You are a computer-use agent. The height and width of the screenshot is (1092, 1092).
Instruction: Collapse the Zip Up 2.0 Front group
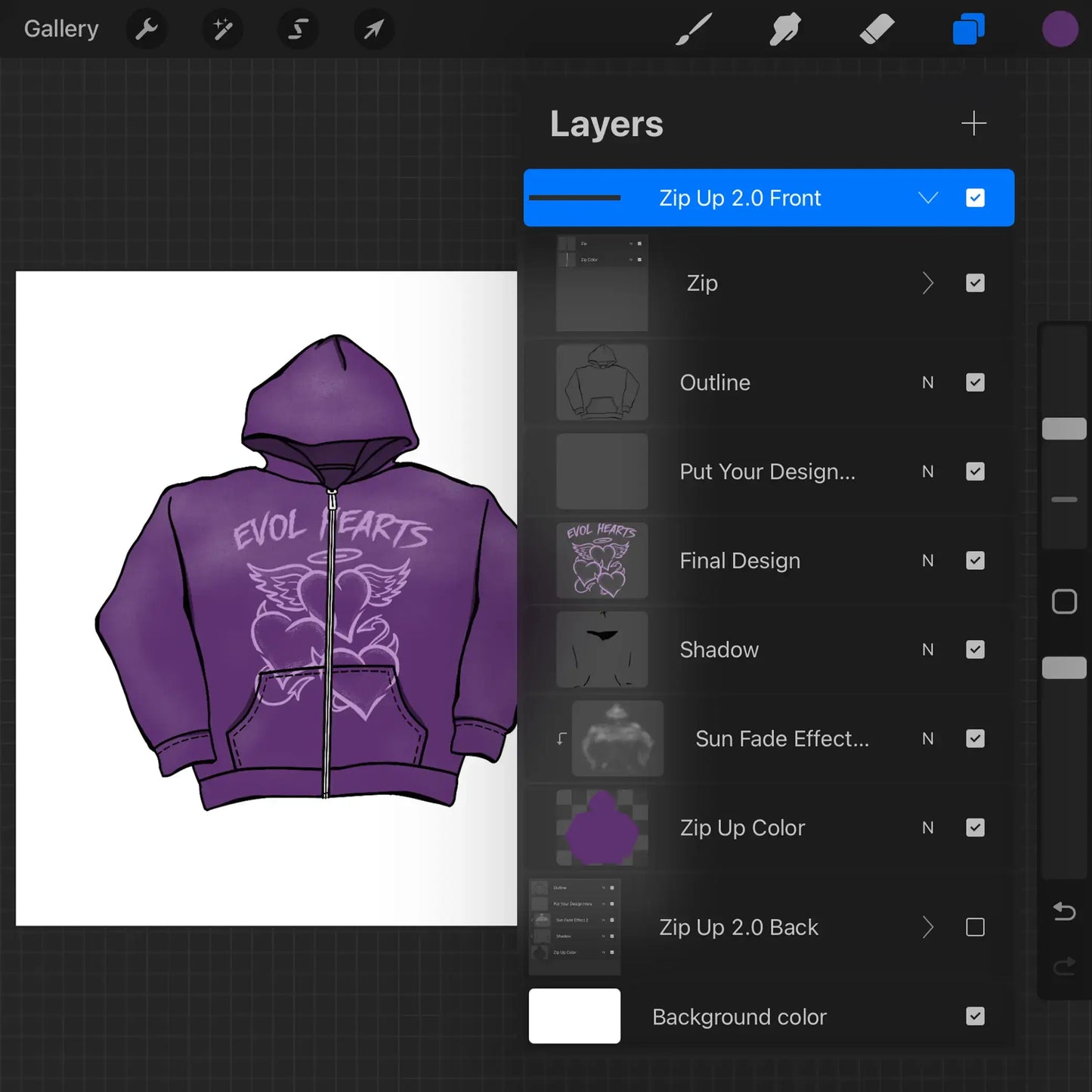pyautogui.click(x=928, y=197)
